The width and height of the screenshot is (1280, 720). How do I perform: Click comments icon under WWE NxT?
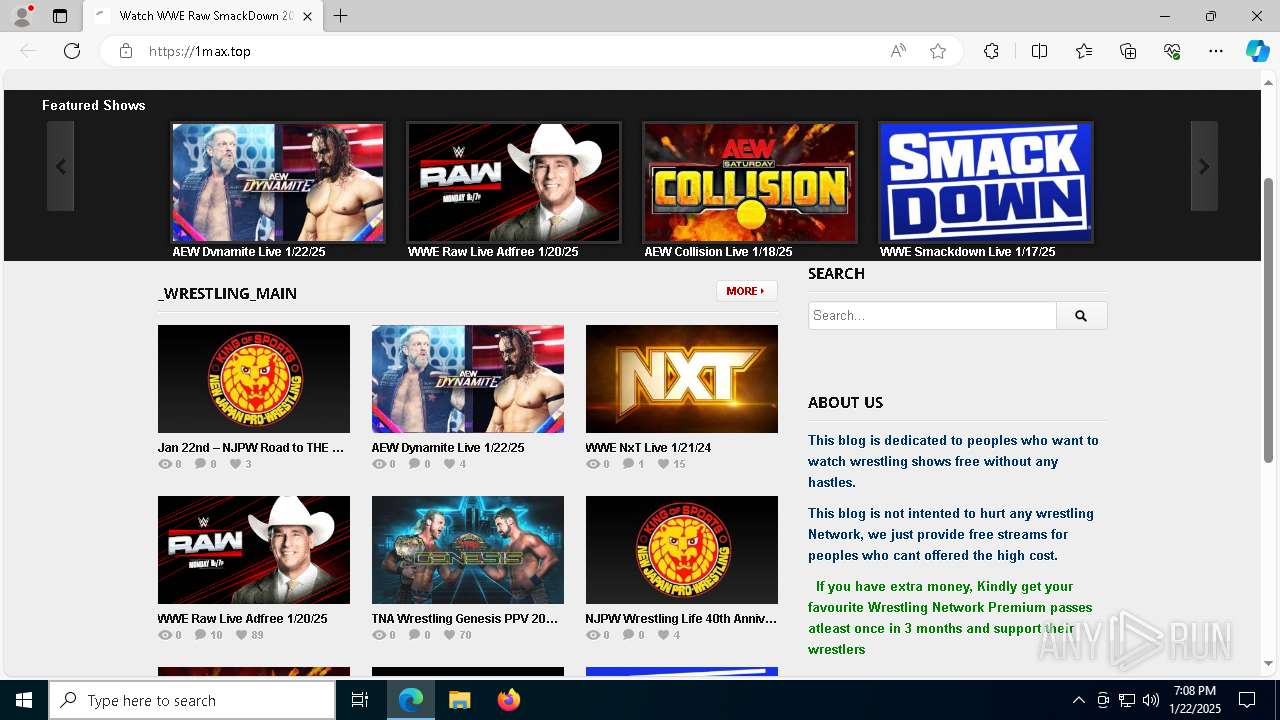628,464
